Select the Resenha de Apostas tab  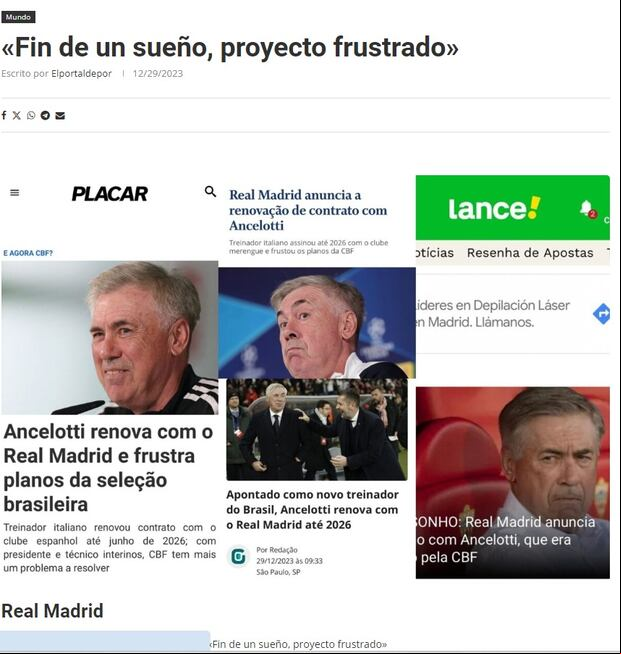click(x=530, y=253)
